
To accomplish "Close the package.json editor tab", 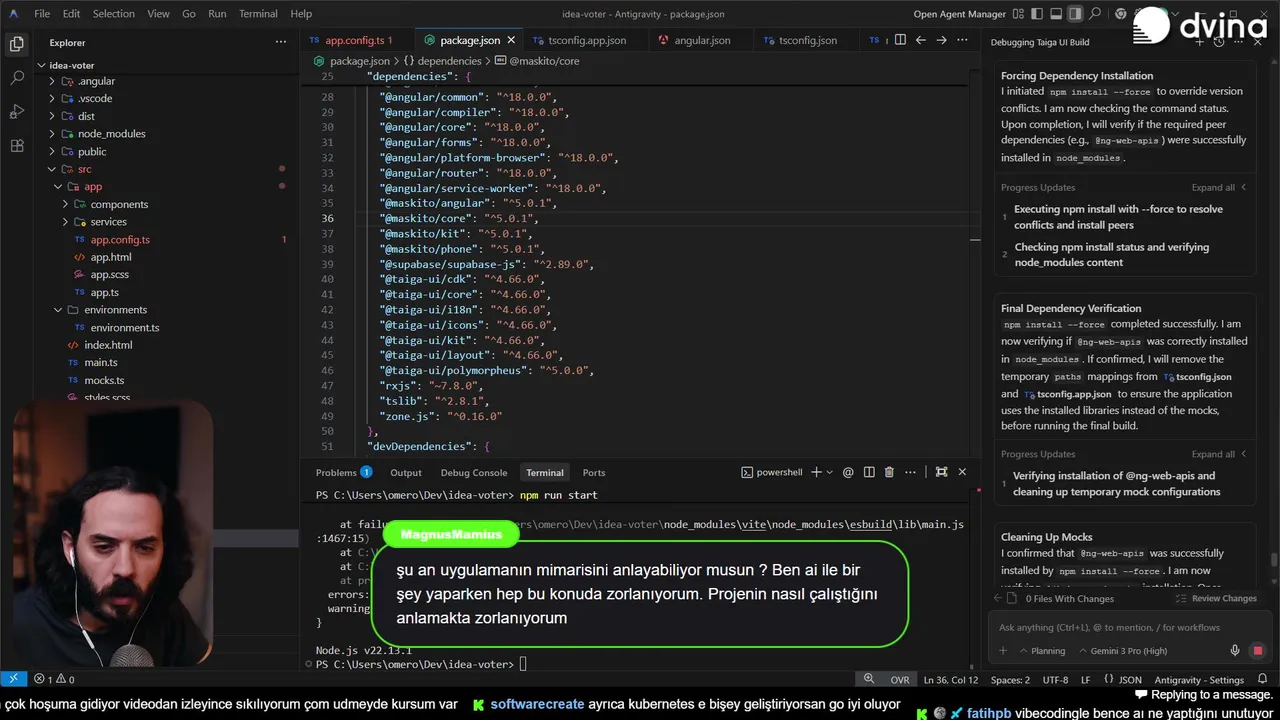I will click(511, 40).
